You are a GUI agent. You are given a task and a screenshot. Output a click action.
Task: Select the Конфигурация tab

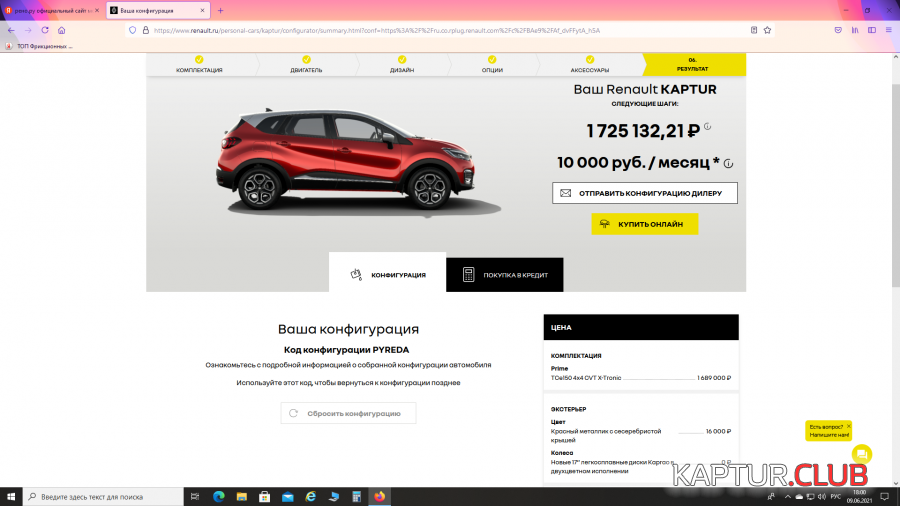pos(387,275)
